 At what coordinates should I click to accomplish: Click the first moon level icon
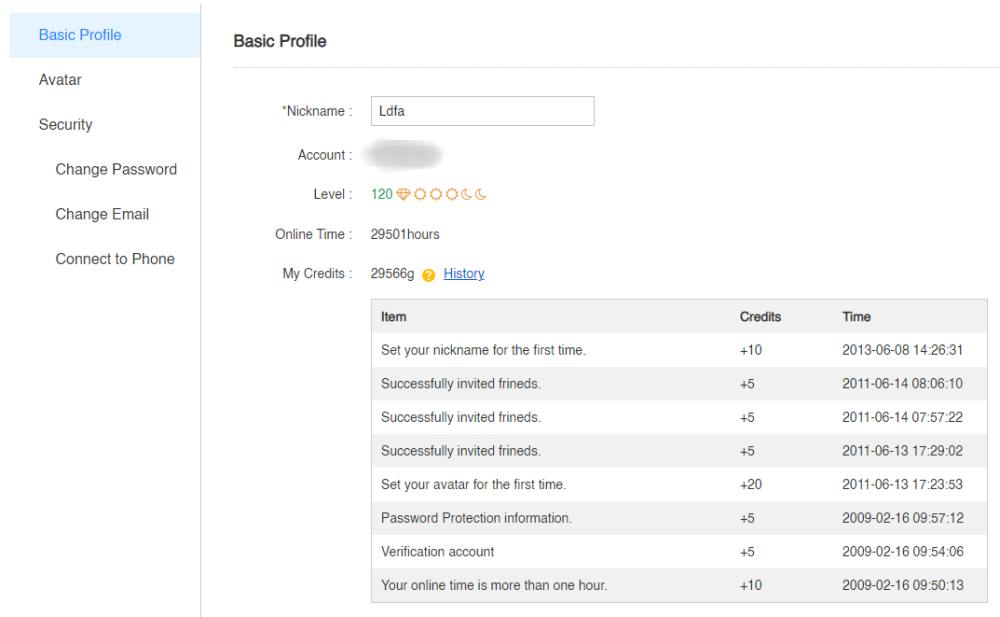[466, 194]
